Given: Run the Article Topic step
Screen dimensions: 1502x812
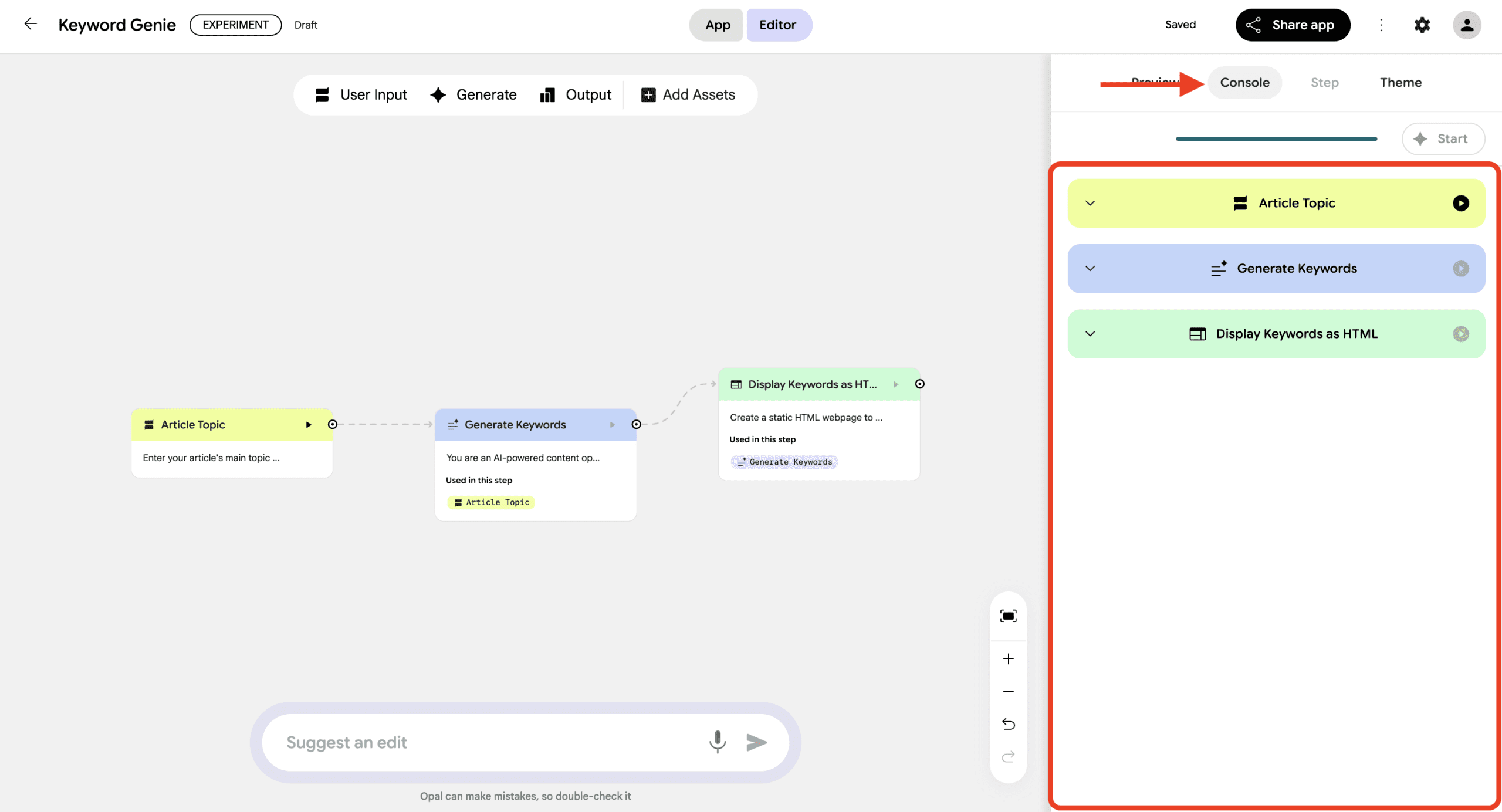Looking at the screenshot, I should 1461,203.
